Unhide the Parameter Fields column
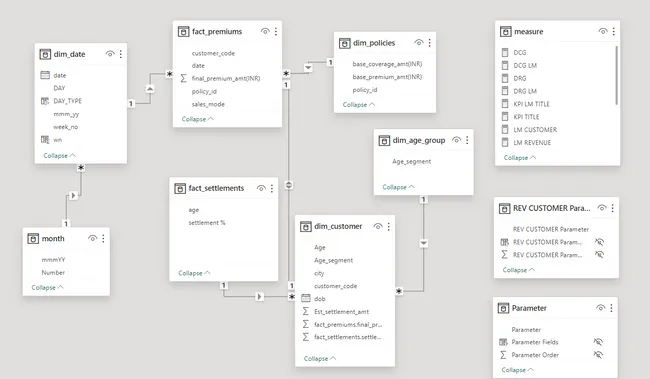 click(598, 342)
